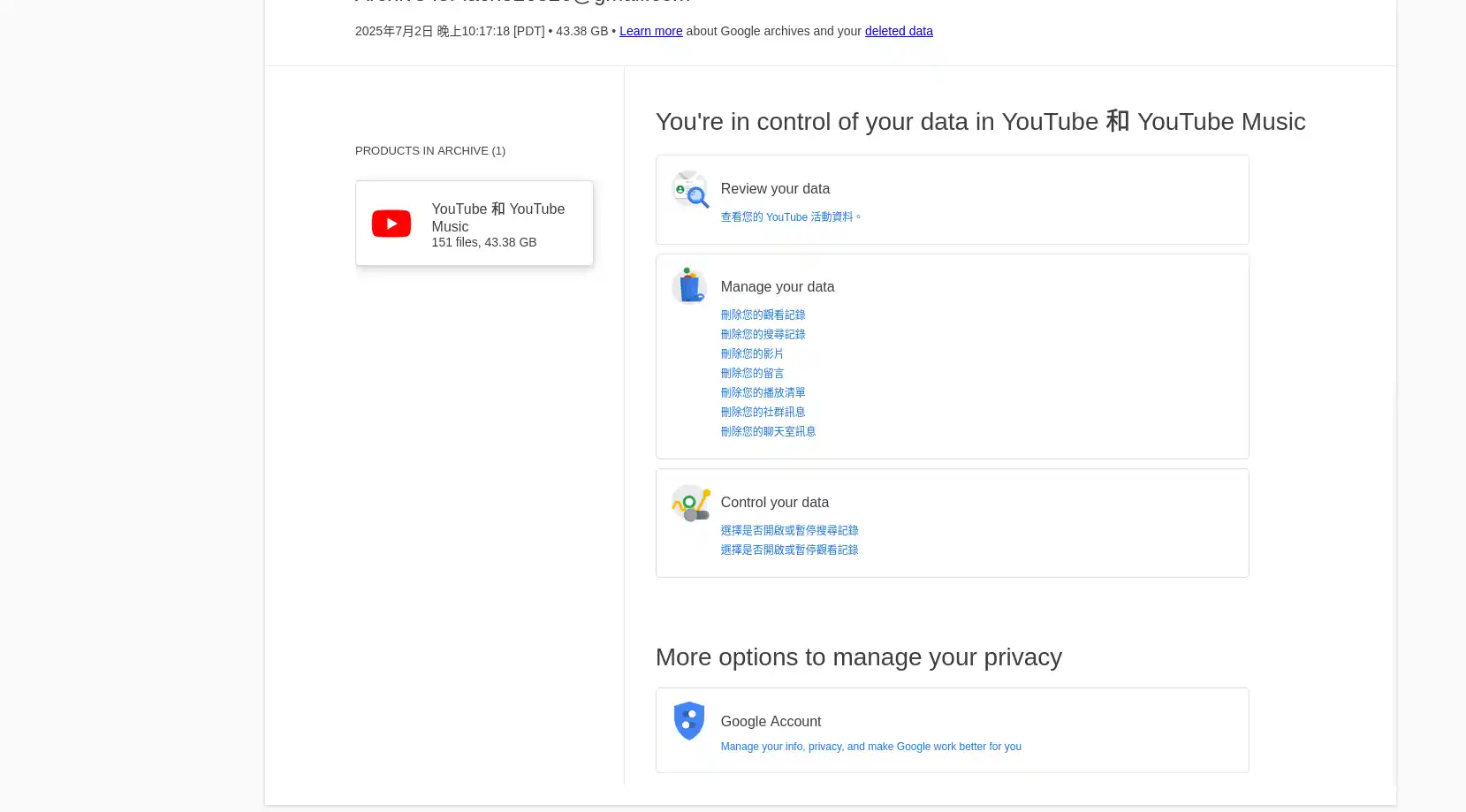This screenshot has height=812, width=1466.
Task: Open the deleted data link
Action: click(899, 31)
